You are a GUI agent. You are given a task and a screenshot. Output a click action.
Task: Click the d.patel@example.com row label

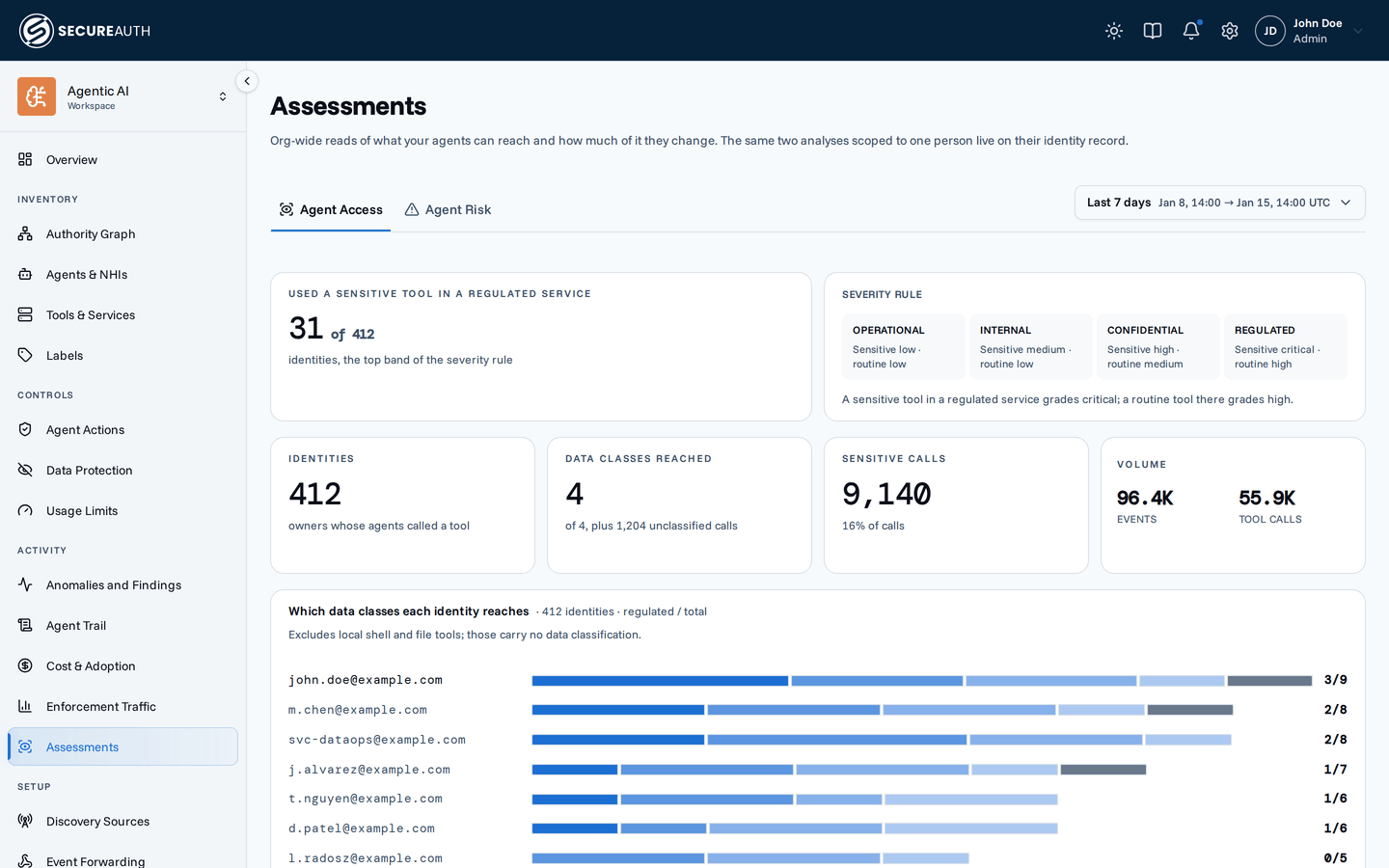click(362, 828)
